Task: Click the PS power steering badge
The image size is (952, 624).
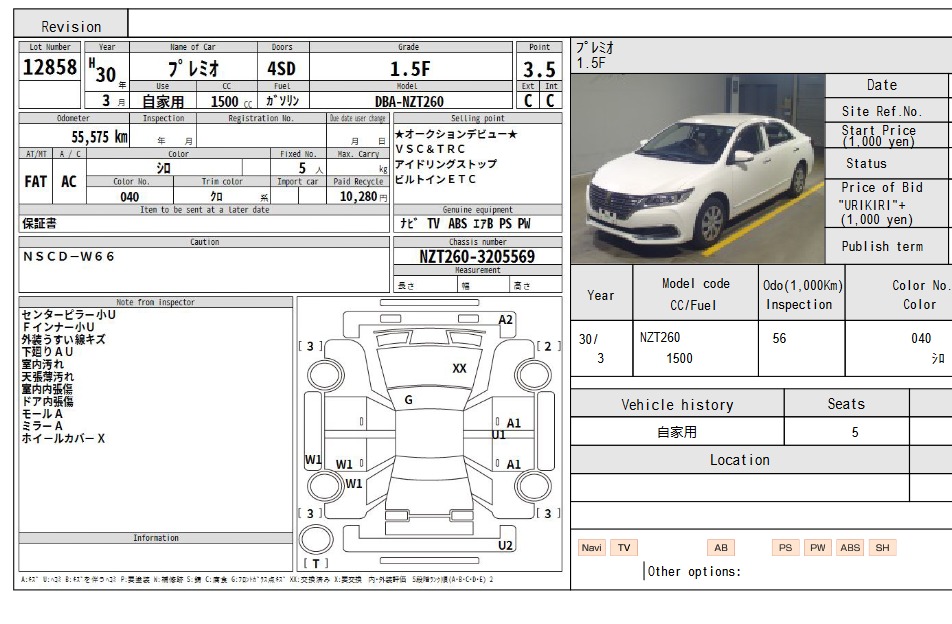Action: click(x=785, y=548)
